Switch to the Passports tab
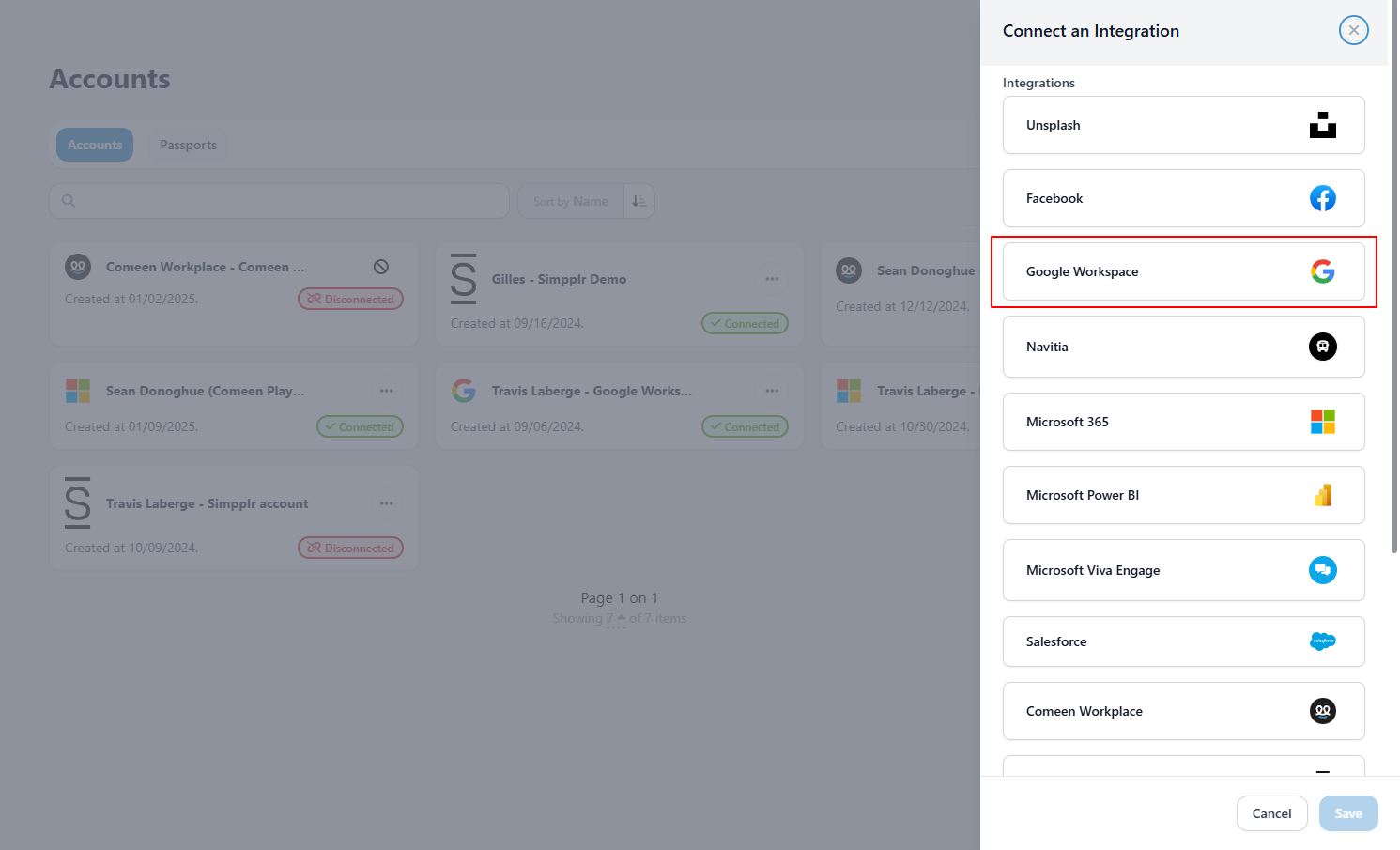The width and height of the screenshot is (1400, 850). pyautogui.click(x=188, y=145)
